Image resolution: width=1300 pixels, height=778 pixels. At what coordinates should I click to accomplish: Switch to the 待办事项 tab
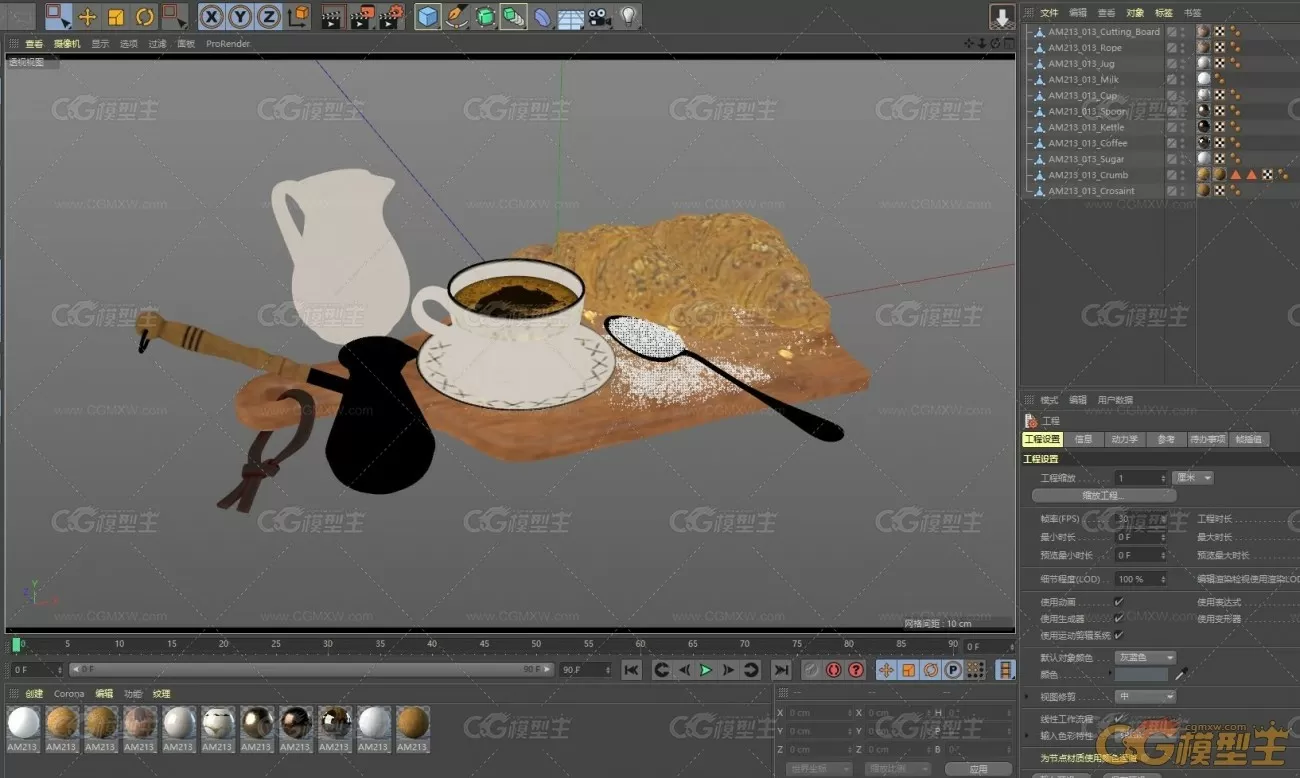click(x=1207, y=439)
